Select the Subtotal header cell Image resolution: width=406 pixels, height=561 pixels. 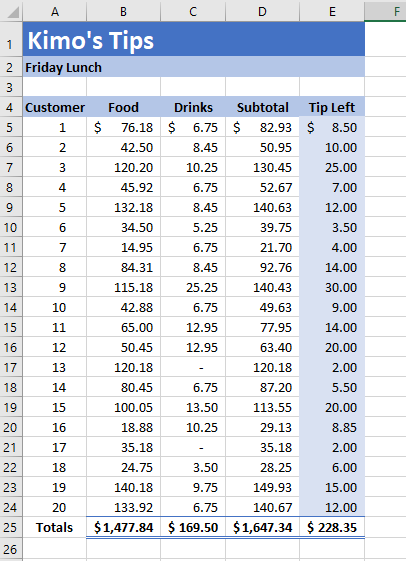[262, 107]
